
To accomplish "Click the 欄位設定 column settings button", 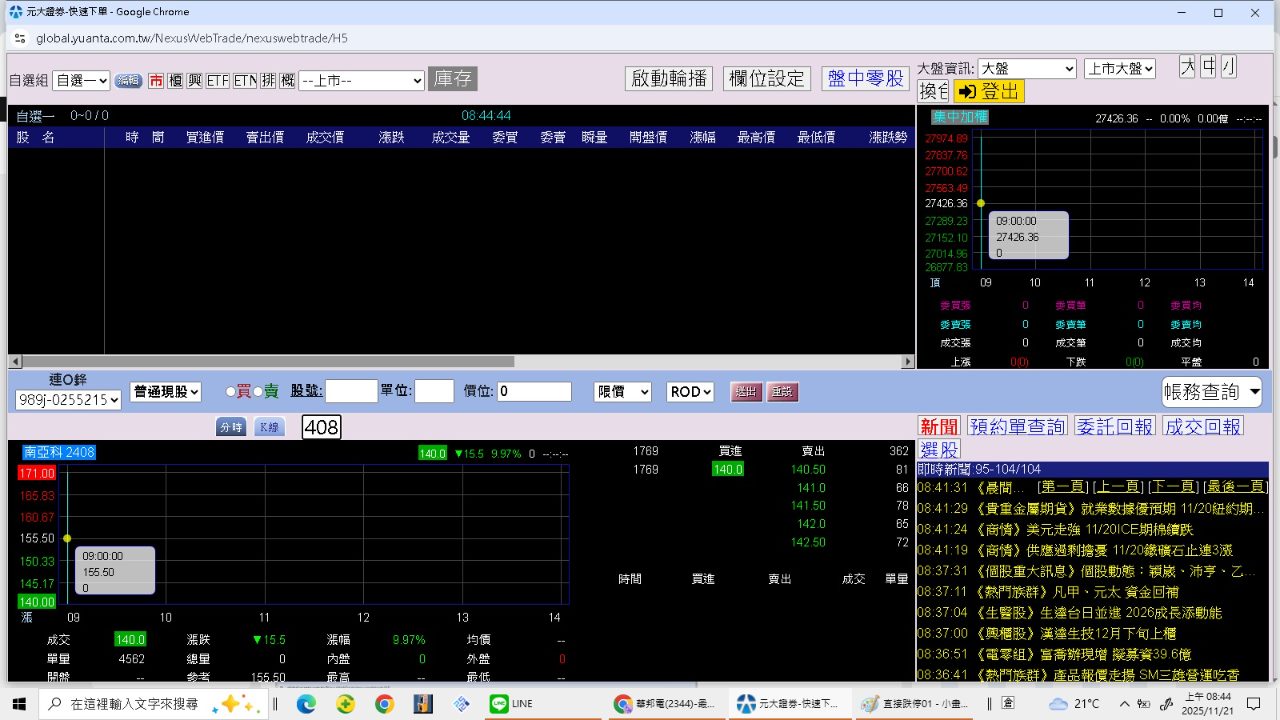I will tap(766, 79).
